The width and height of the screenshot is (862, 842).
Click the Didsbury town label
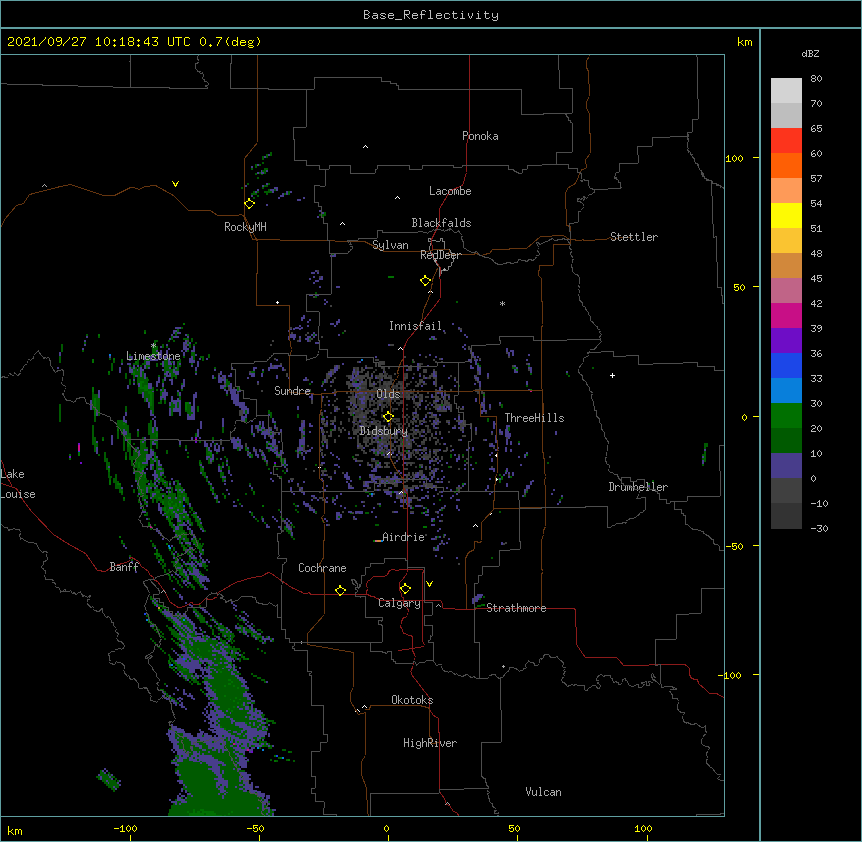pos(383,431)
